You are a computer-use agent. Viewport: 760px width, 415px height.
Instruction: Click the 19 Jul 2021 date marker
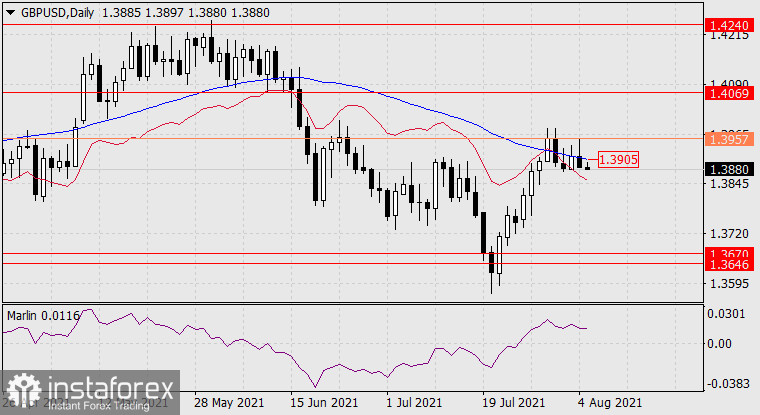coord(512,403)
